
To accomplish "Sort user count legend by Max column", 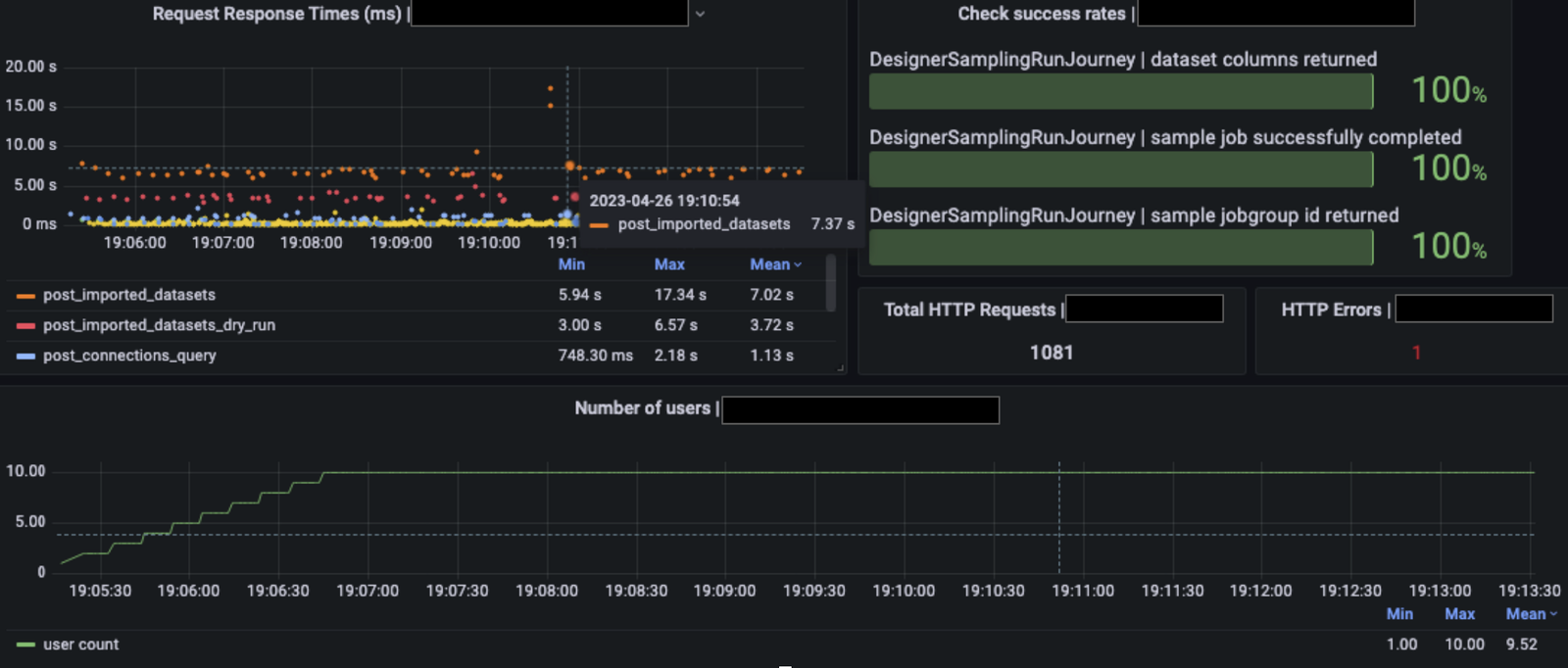I will coord(1459,614).
